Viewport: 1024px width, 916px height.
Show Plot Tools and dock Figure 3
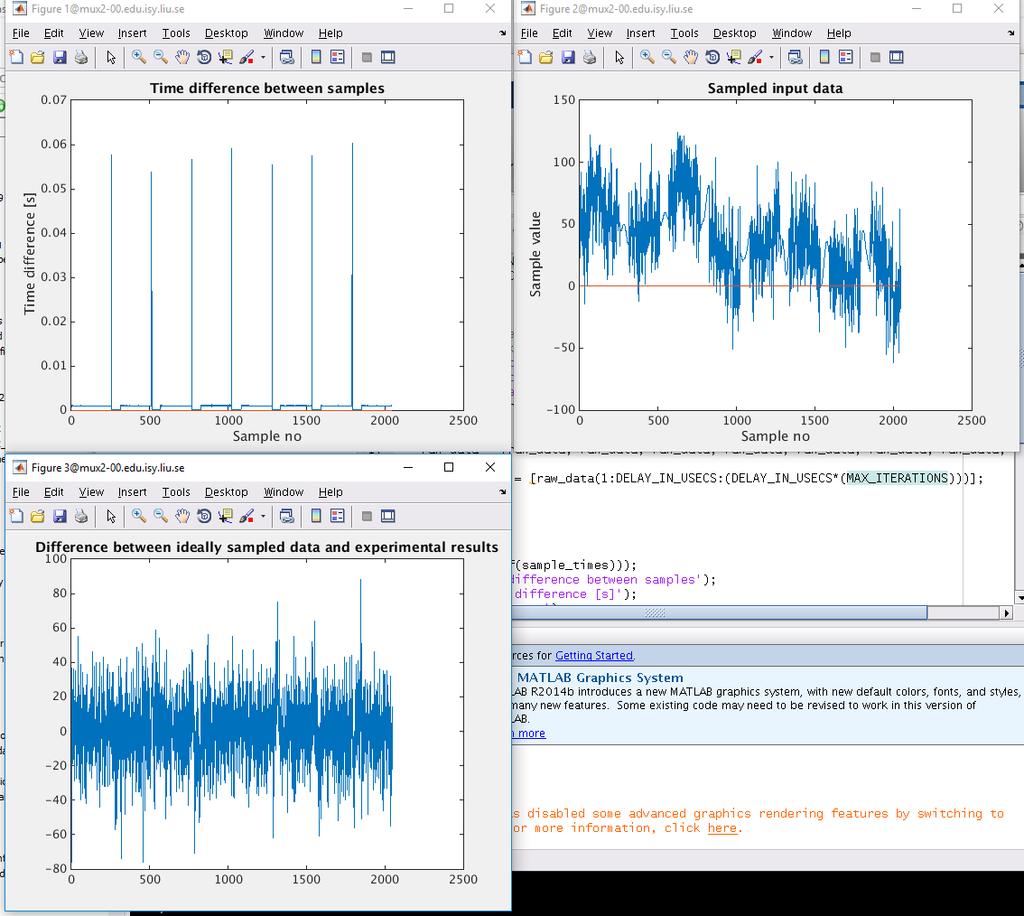pos(388,516)
